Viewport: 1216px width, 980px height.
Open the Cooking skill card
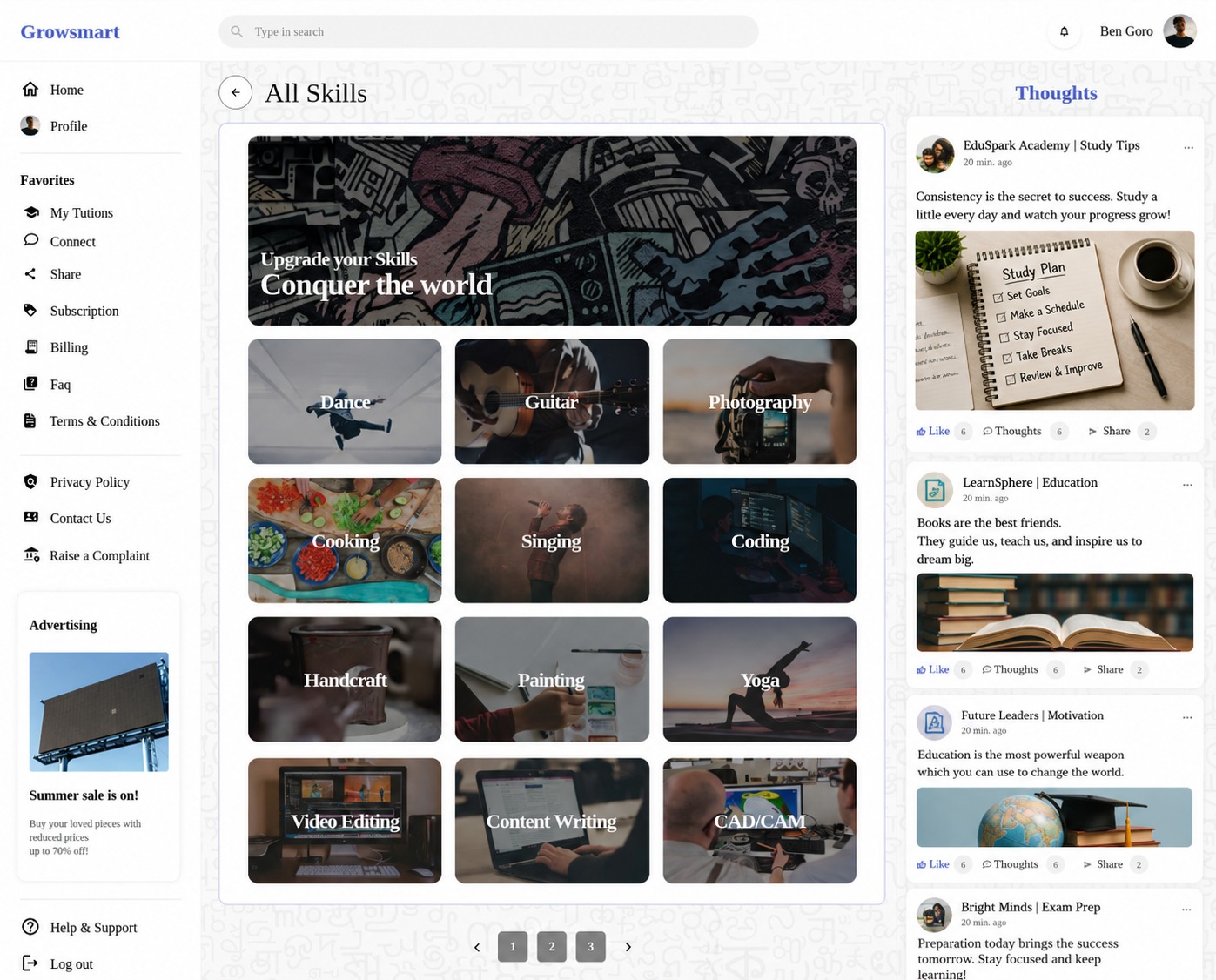pos(345,540)
